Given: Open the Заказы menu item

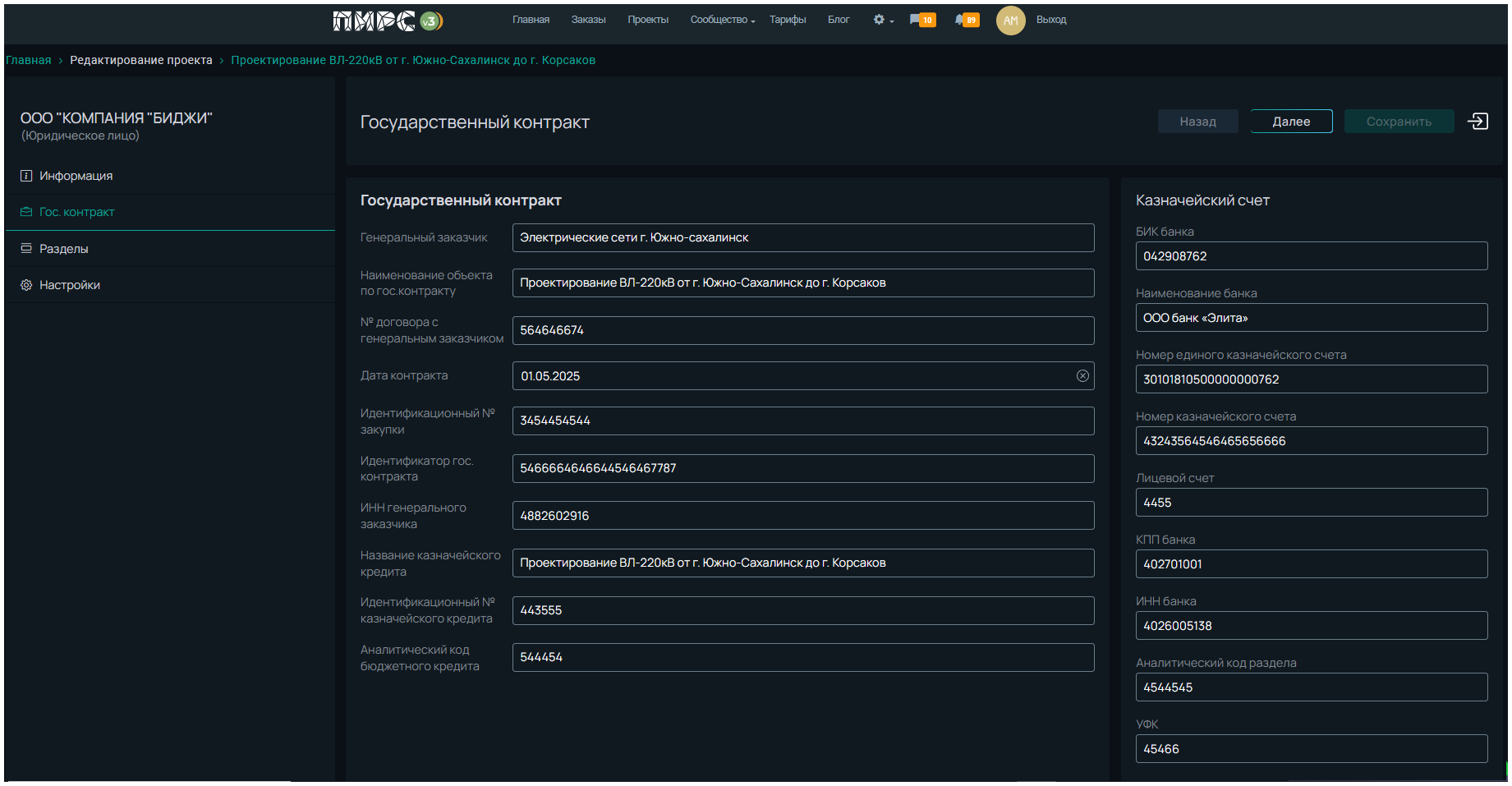Looking at the screenshot, I should (588, 20).
